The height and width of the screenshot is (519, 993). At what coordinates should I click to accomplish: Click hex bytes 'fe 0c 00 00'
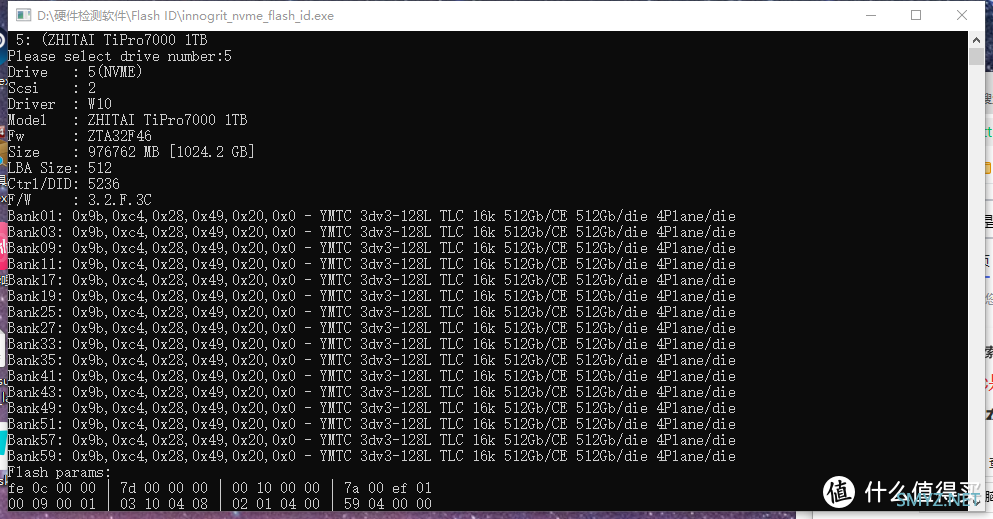click(52, 488)
